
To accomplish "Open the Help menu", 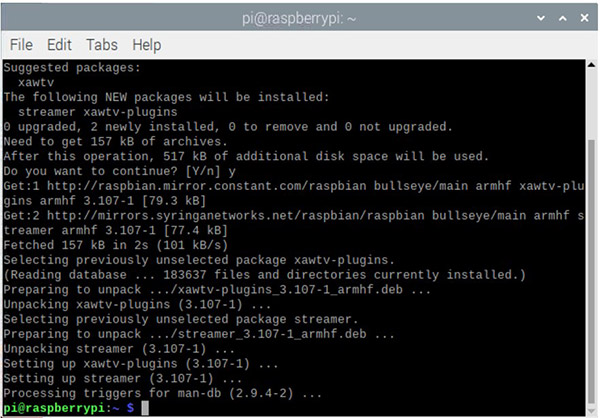I will pos(146,45).
